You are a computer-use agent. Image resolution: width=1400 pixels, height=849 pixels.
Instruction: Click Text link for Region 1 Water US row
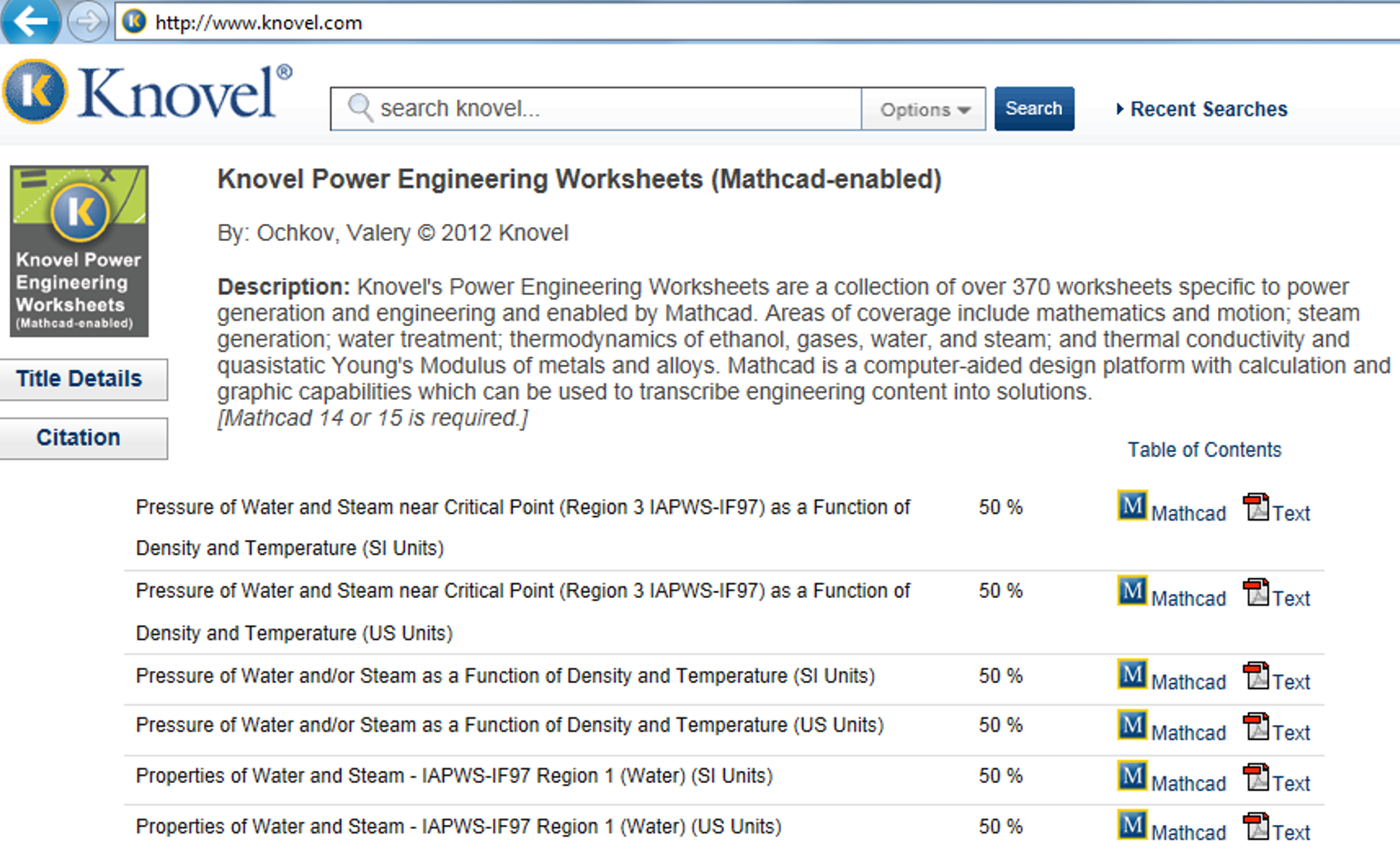1292,833
